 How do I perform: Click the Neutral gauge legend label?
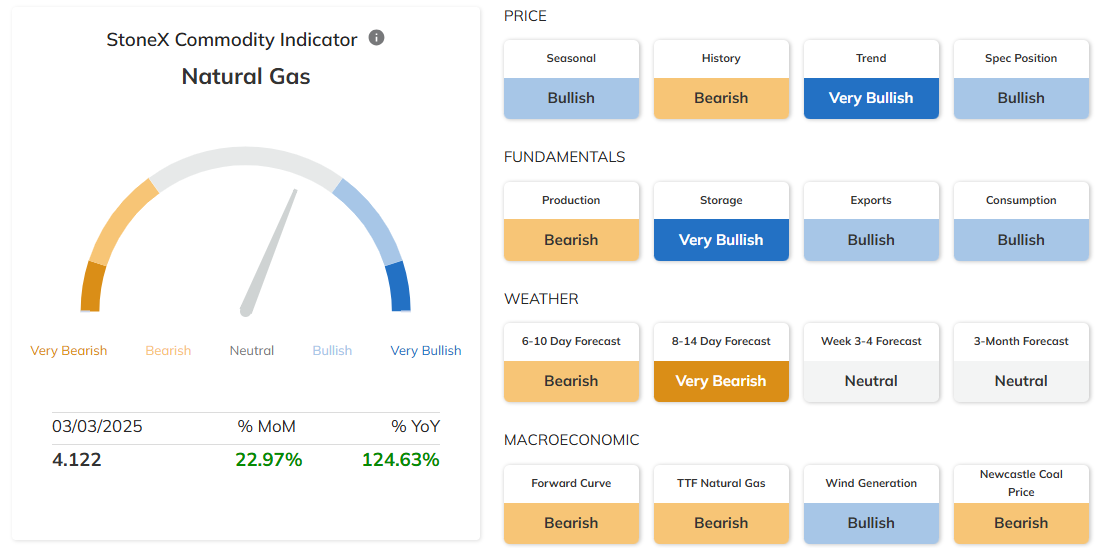click(x=252, y=351)
